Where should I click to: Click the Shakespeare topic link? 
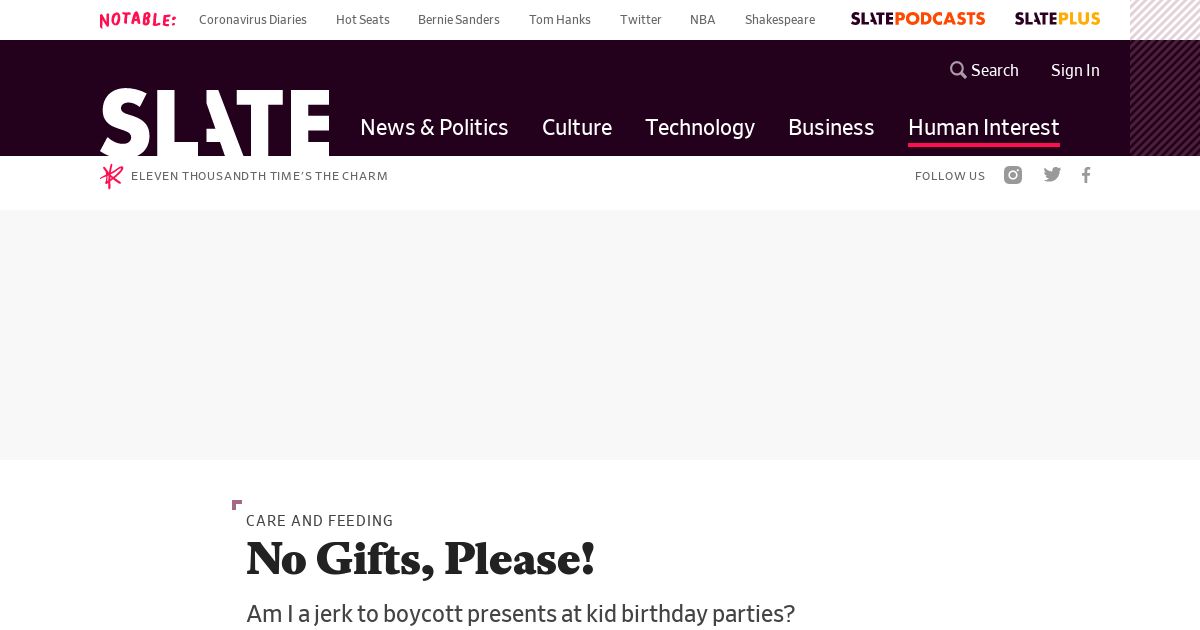[x=780, y=20]
